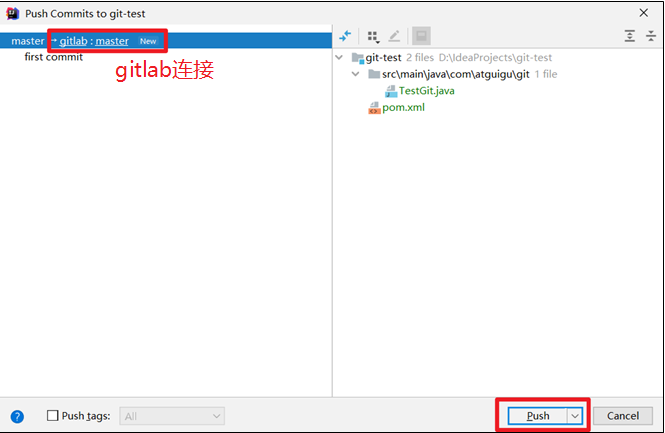Select the pom.xml file
The width and height of the screenshot is (665, 433).
point(403,107)
